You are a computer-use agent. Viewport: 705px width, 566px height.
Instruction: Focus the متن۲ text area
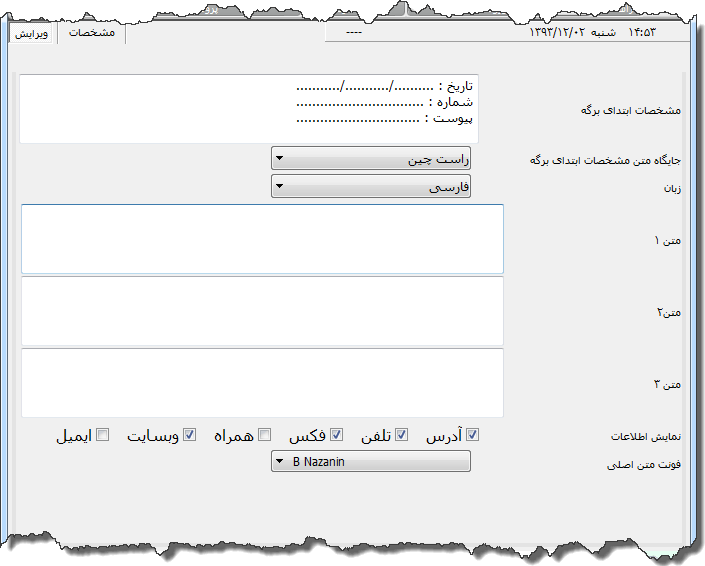click(262, 311)
